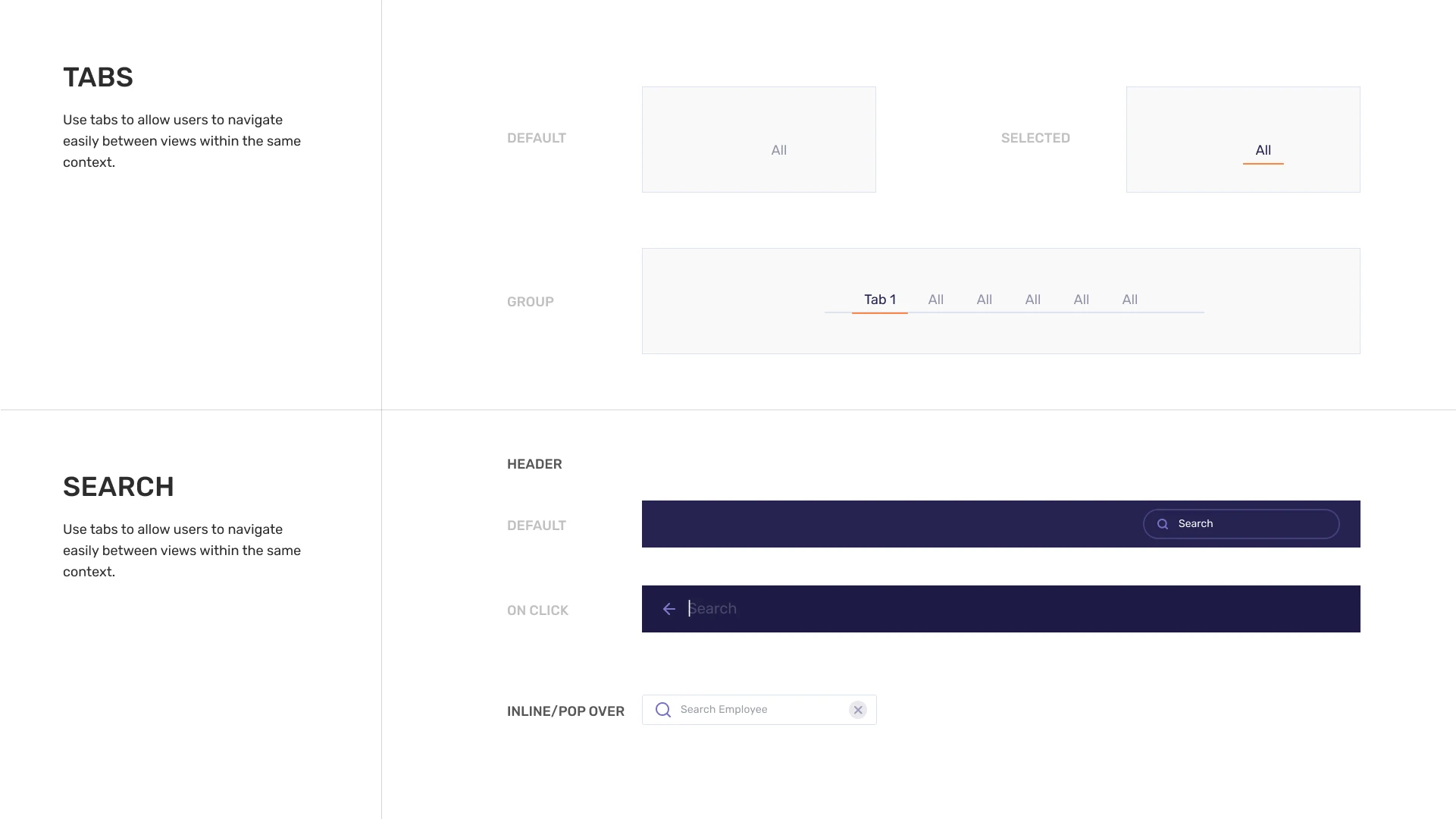The height and width of the screenshot is (819, 1456).
Task: Select the All tab right after Tab 1
Action: pyautogui.click(x=936, y=300)
